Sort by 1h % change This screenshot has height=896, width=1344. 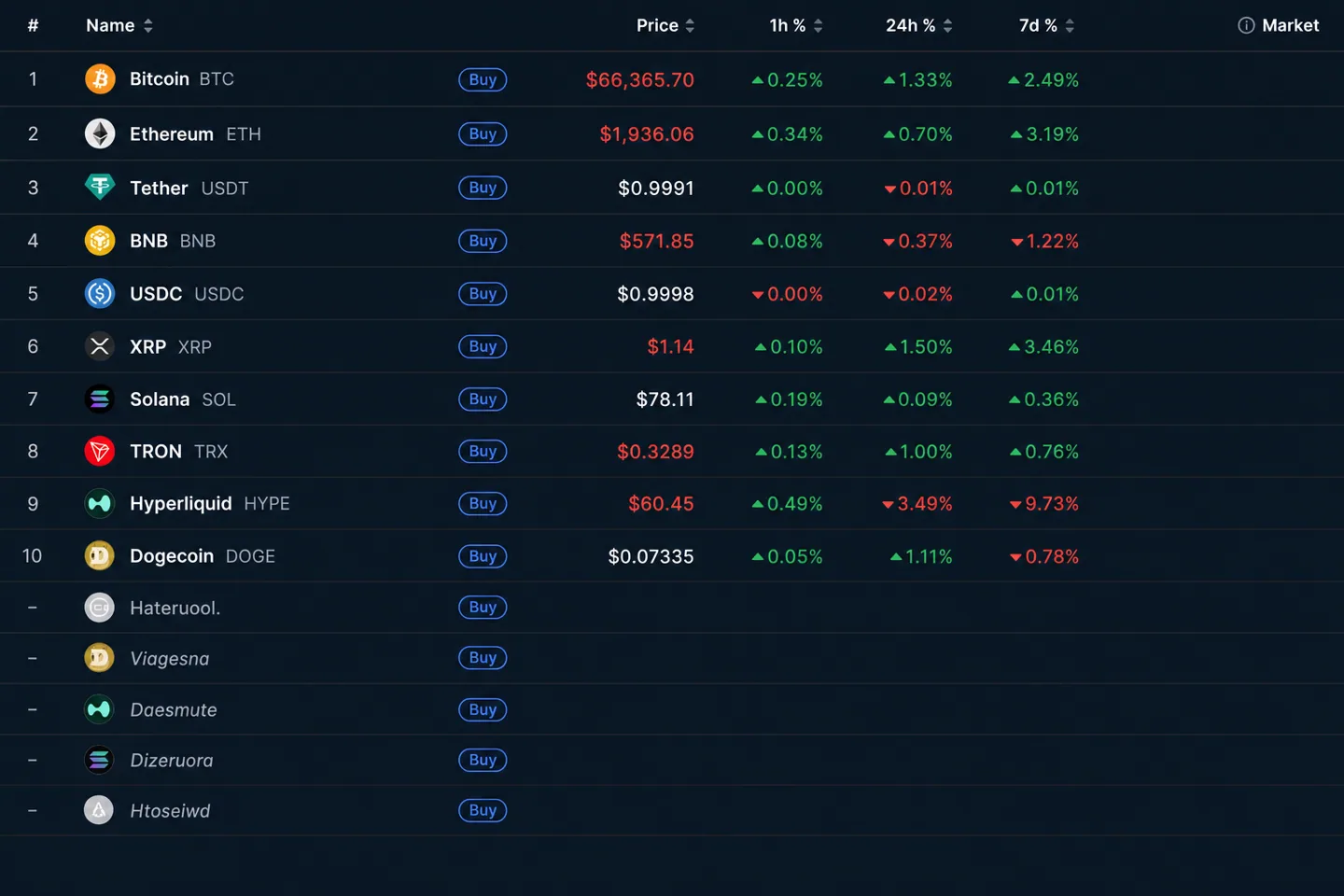click(796, 25)
